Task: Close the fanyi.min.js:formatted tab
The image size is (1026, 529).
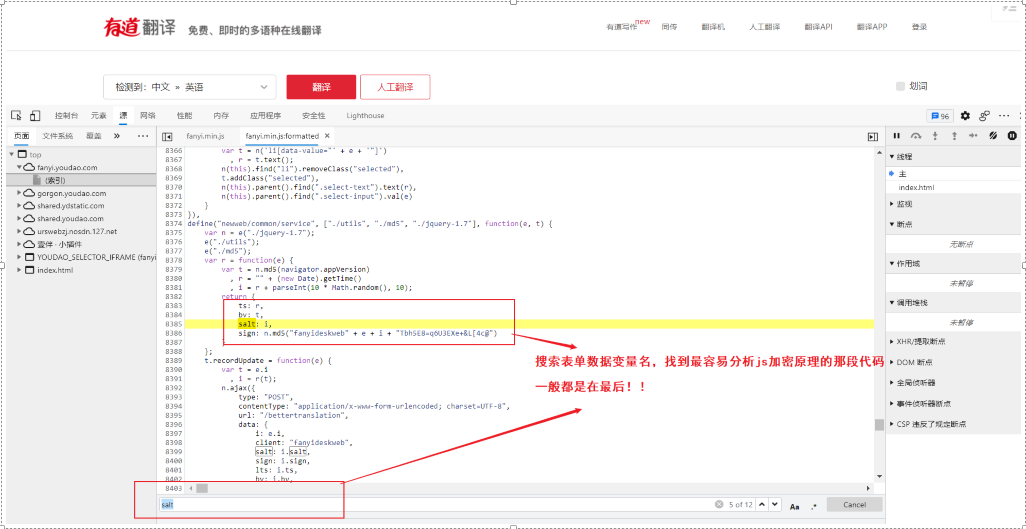Action: [x=327, y=136]
